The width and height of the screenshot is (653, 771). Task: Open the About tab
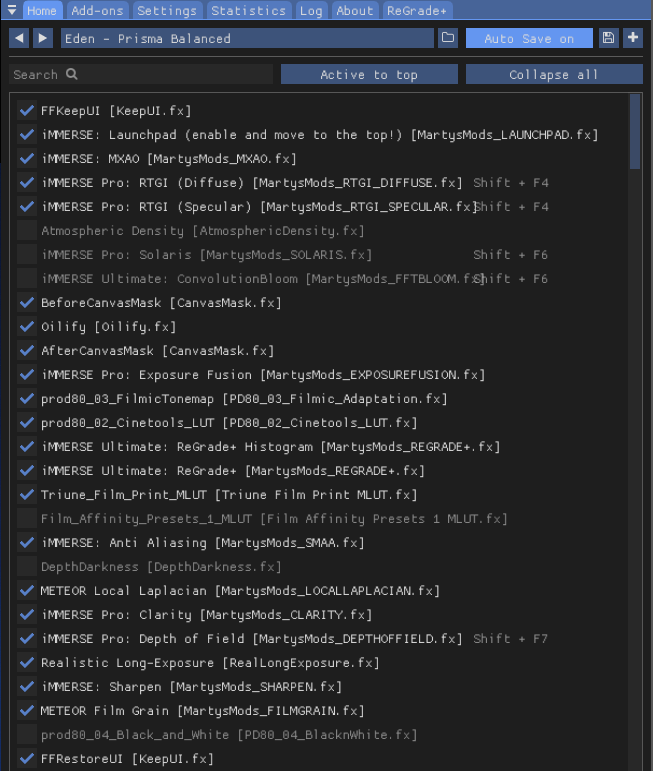pyautogui.click(x=355, y=10)
